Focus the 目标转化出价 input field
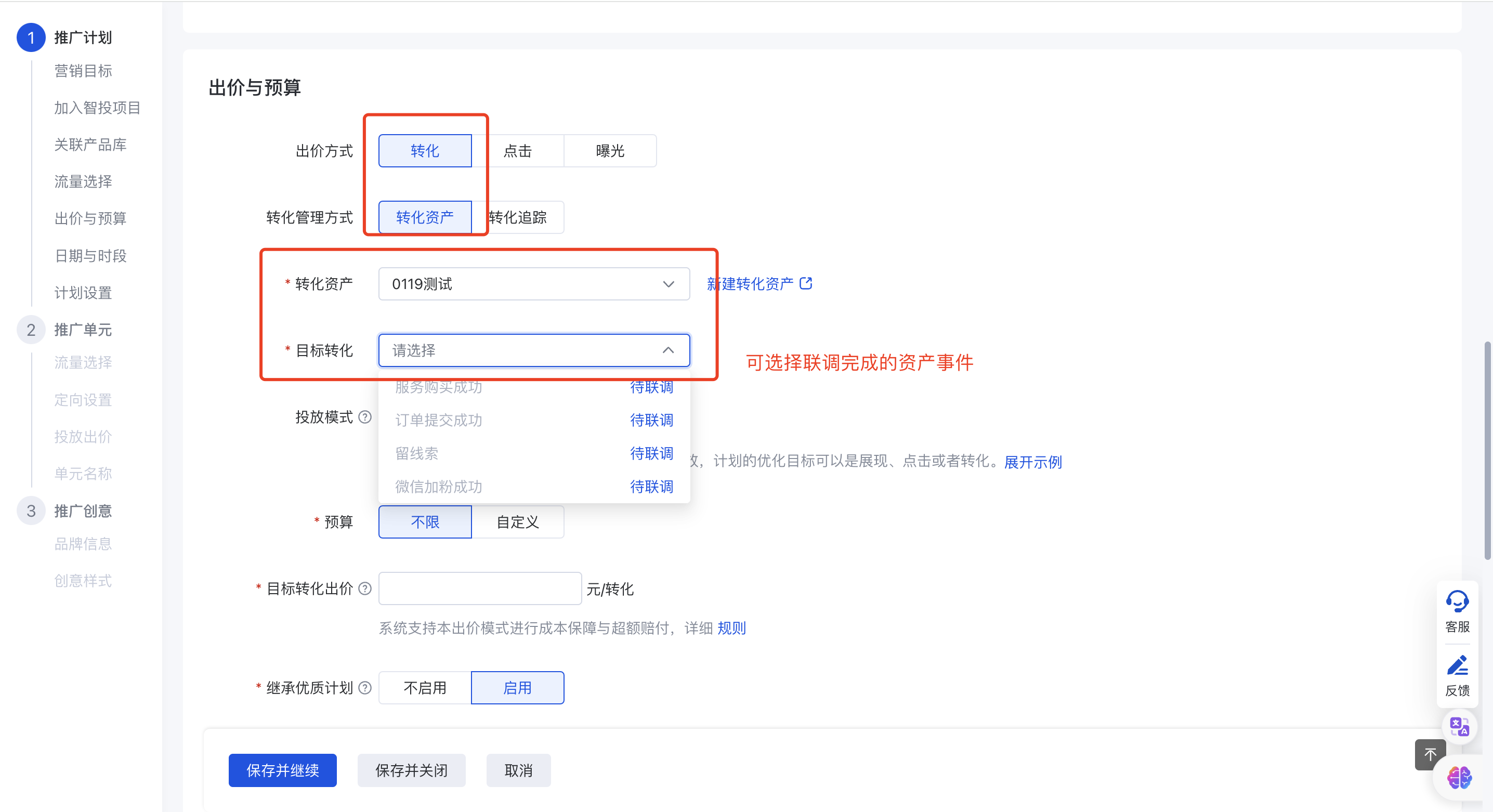The width and height of the screenshot is (1493, 812). [480, 588]
